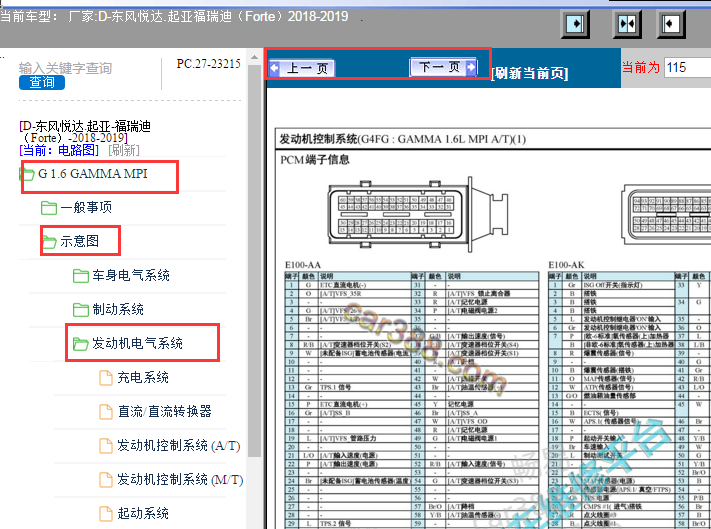711x529 pixels.
Task: Click the sidebar scrollbar up arrow
Action: (254, 58)
